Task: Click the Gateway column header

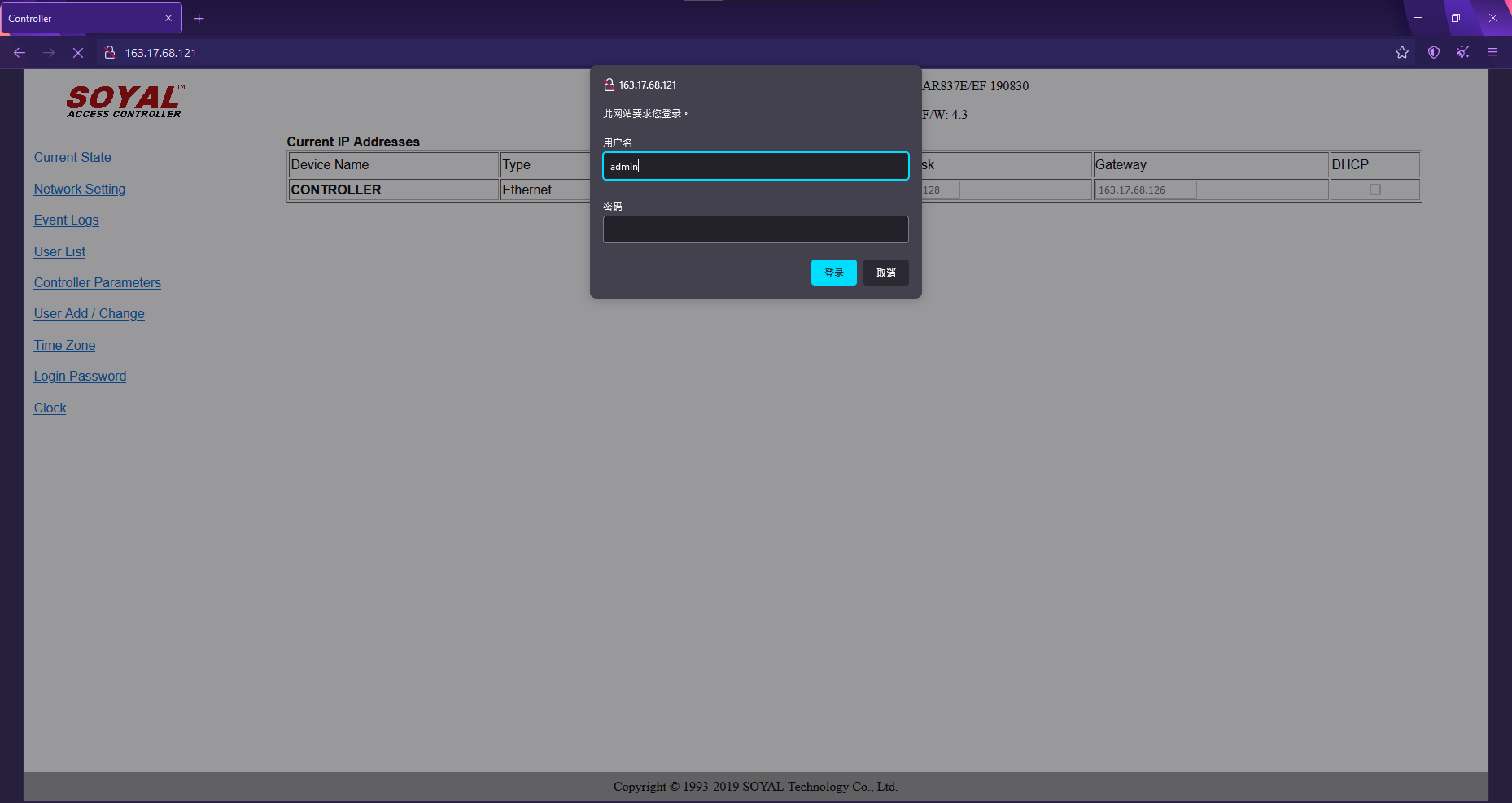Action: 1210,164
